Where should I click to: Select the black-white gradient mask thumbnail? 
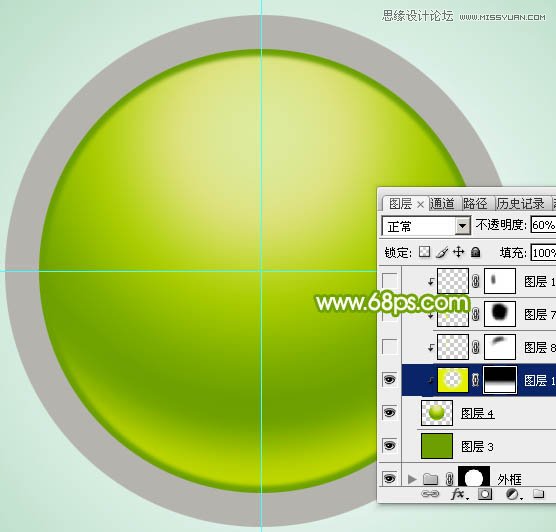500,380
